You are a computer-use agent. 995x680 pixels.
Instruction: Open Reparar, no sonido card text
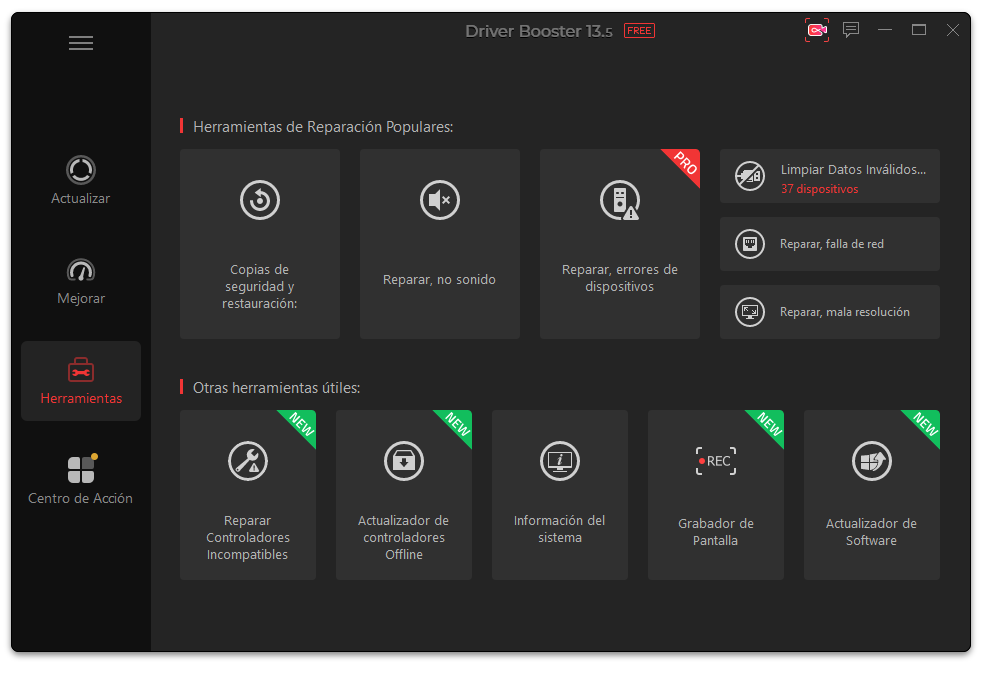coord(439,280)
